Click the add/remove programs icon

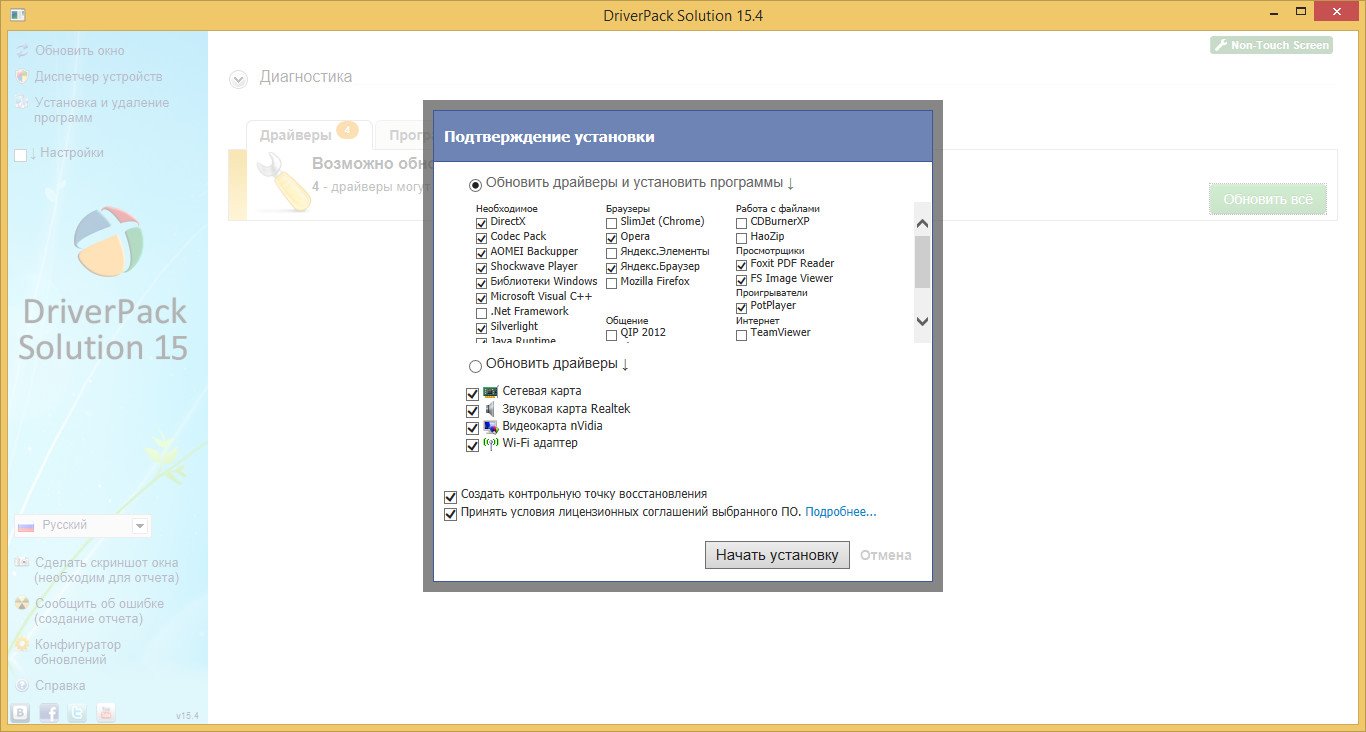(x=22, y=103)
